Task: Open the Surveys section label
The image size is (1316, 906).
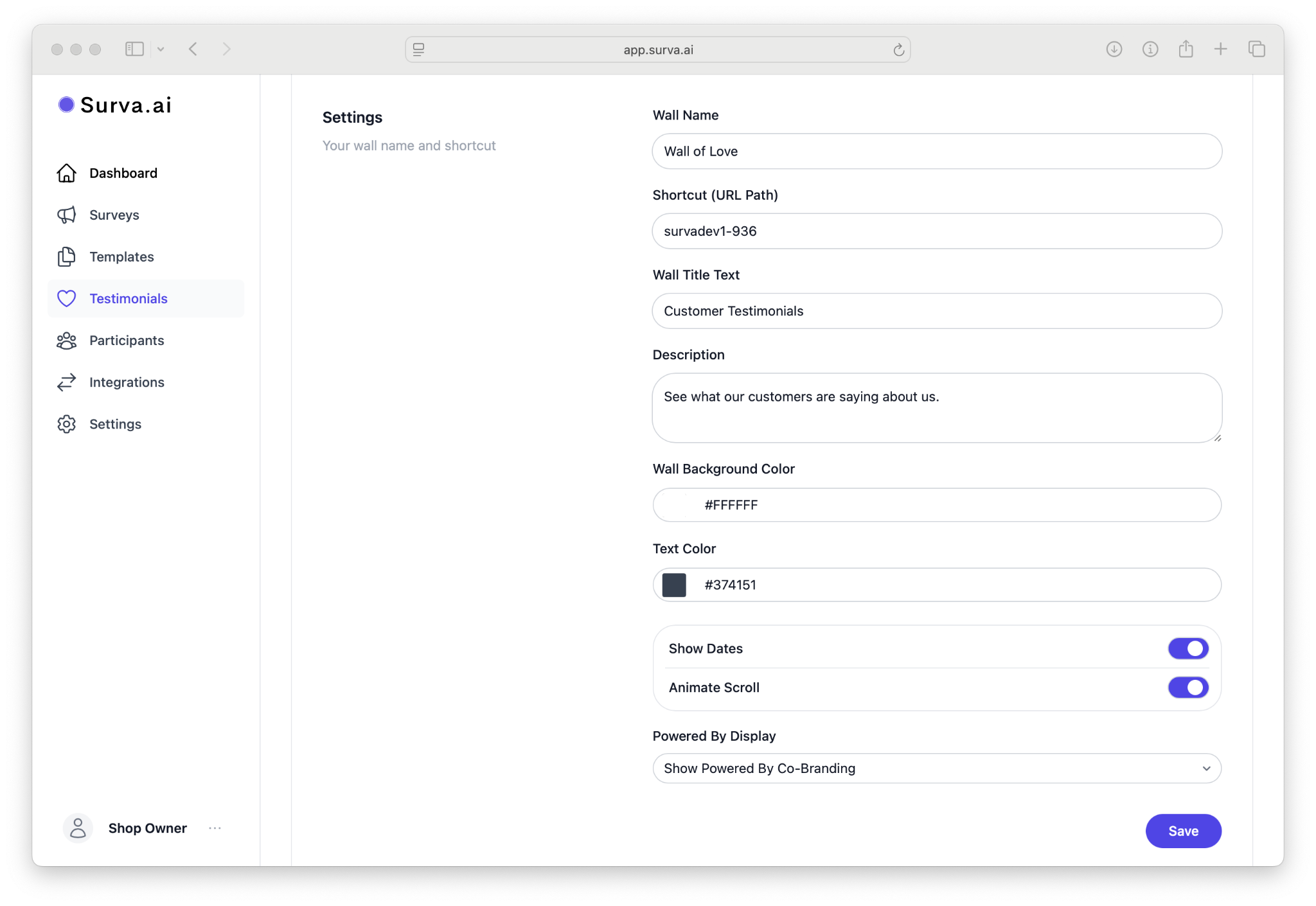Action: point(114,215)
